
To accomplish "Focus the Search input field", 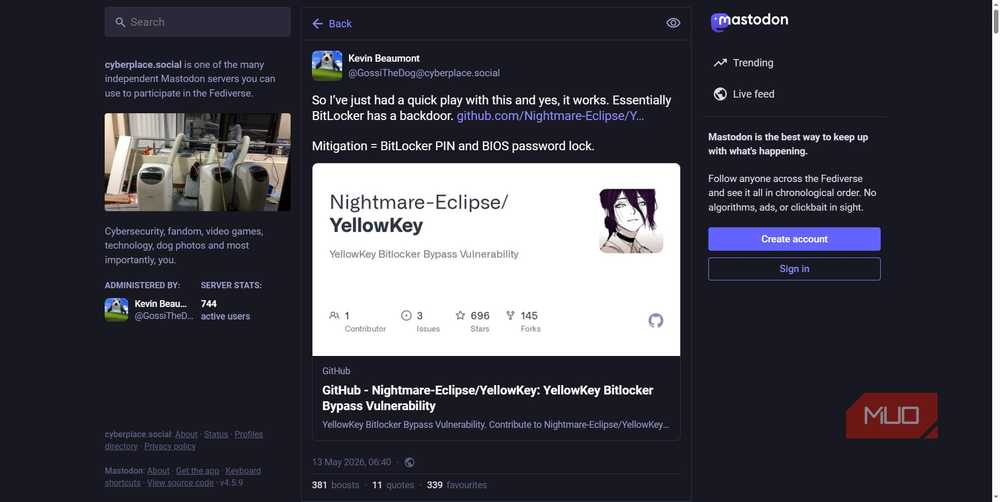I will [198, 22].
